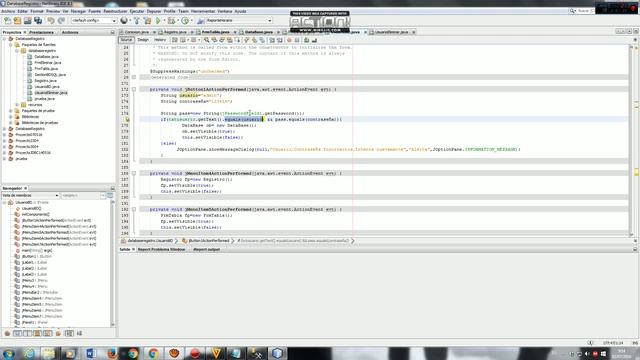This screenshot has width=640, height=360.
Task: Click the New File toolbar icon
Action: click(x=7, y=20)
